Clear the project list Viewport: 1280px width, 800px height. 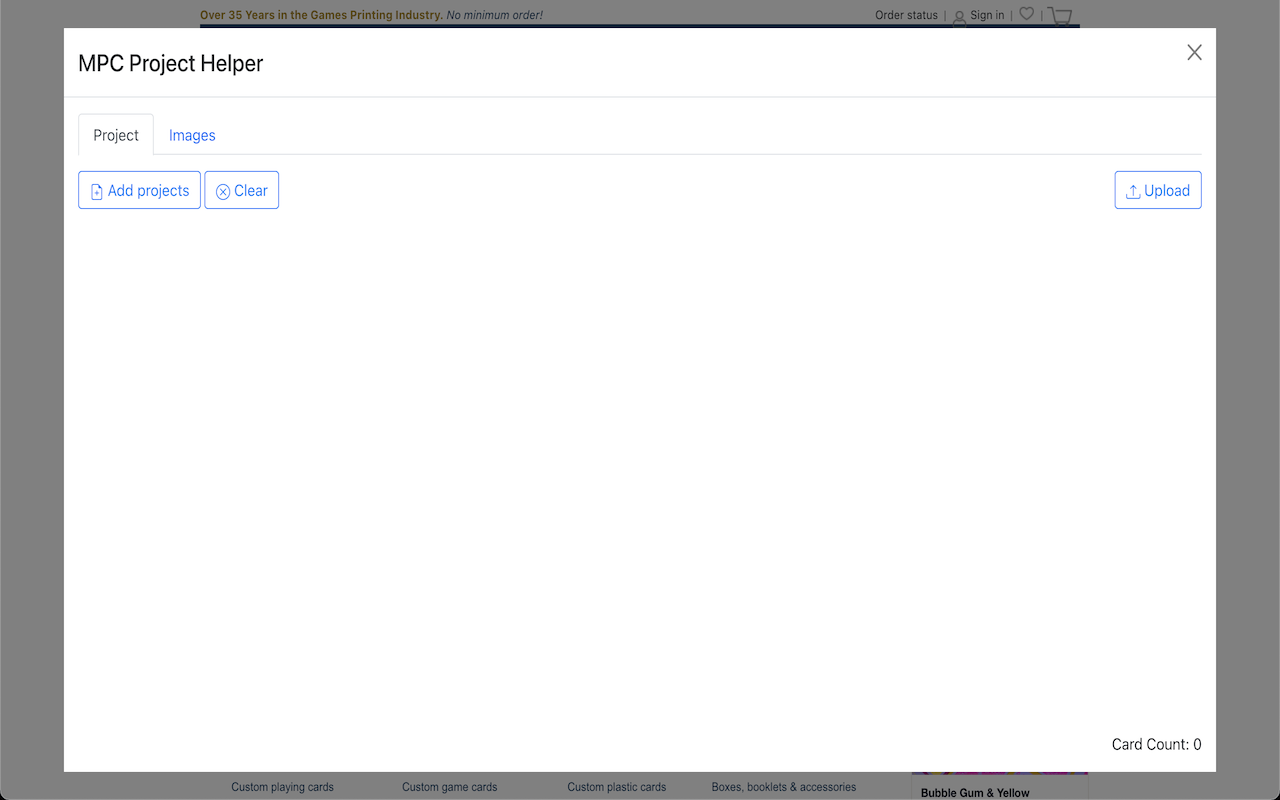coord(242,190)
